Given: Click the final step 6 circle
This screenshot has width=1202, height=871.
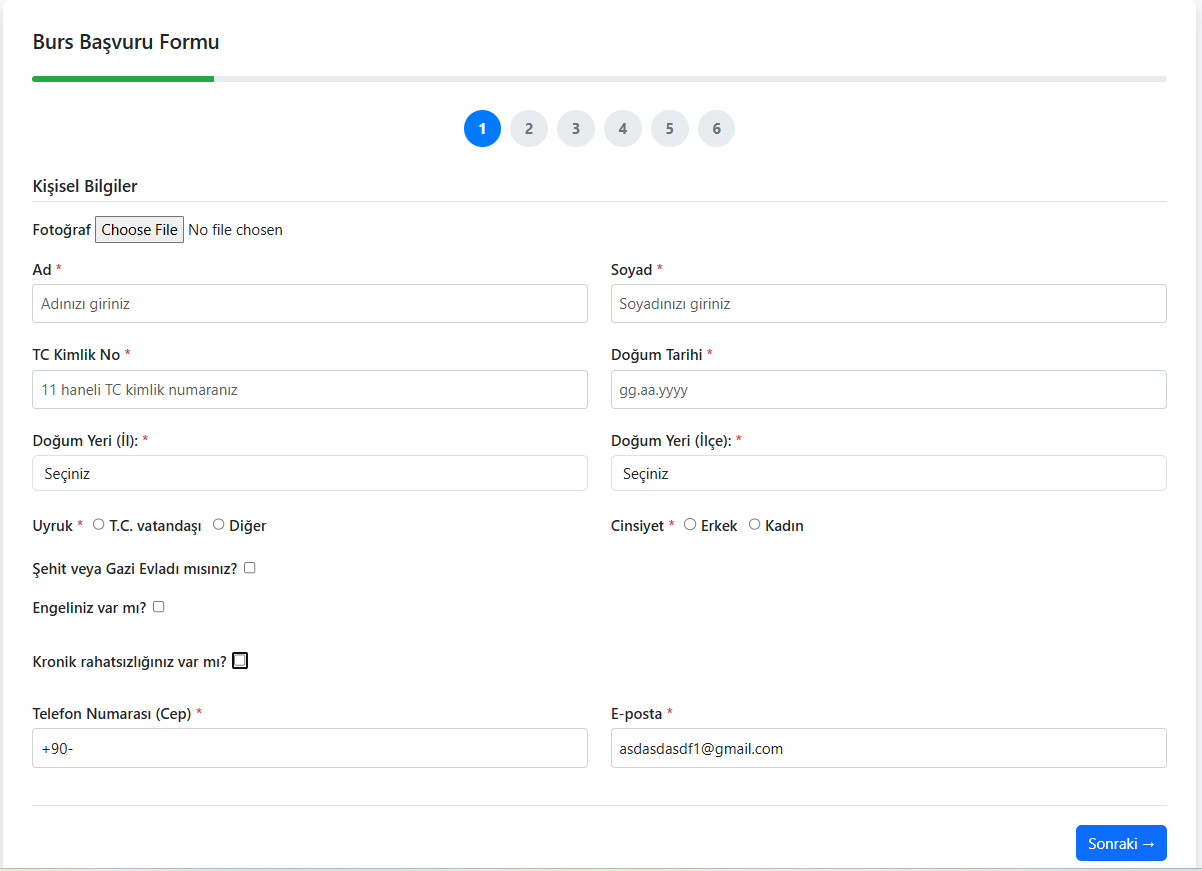Looking at the screenshot, I should pos(716,128).
